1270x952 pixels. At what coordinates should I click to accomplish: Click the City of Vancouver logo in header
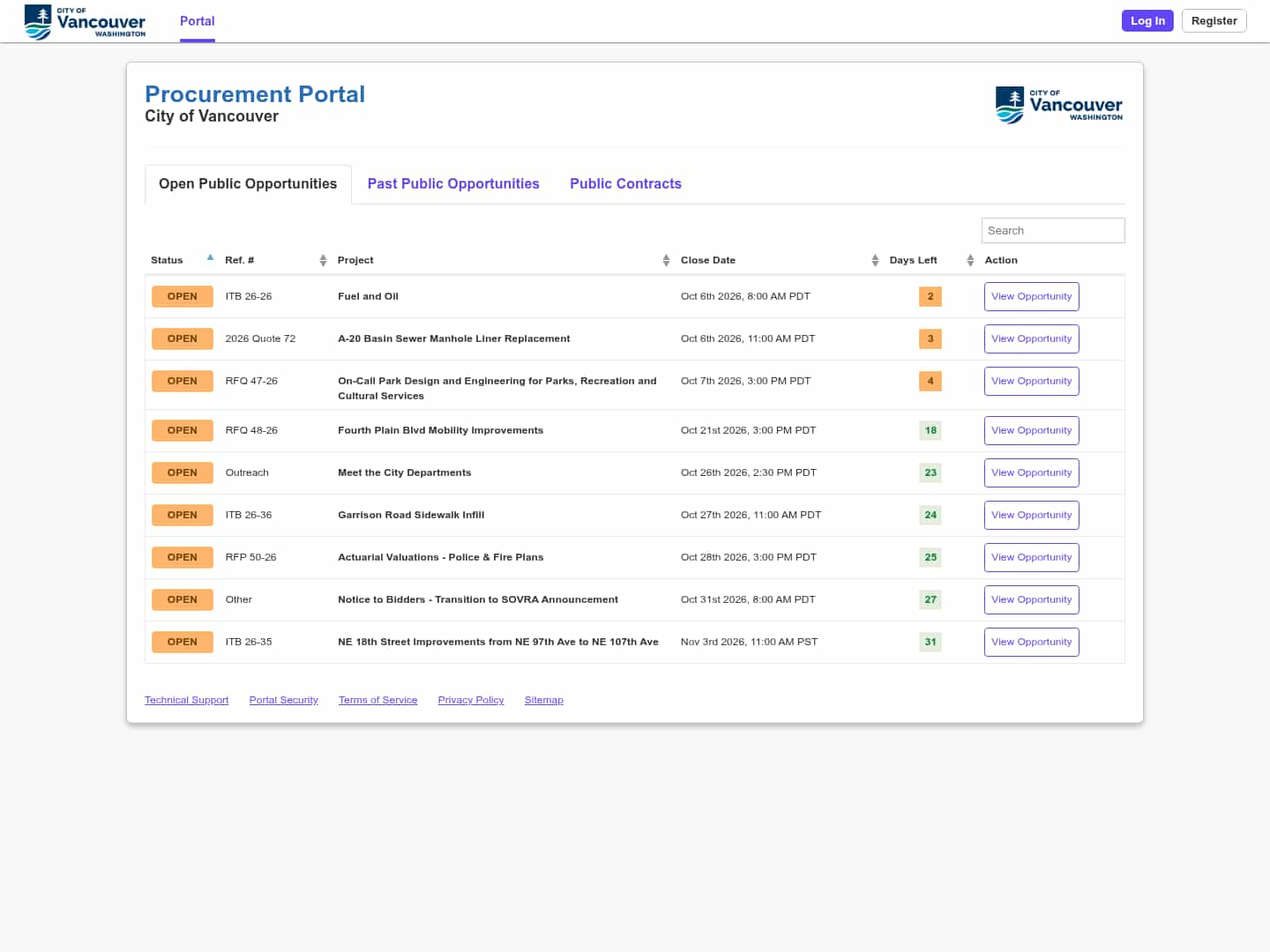[85, 21]
